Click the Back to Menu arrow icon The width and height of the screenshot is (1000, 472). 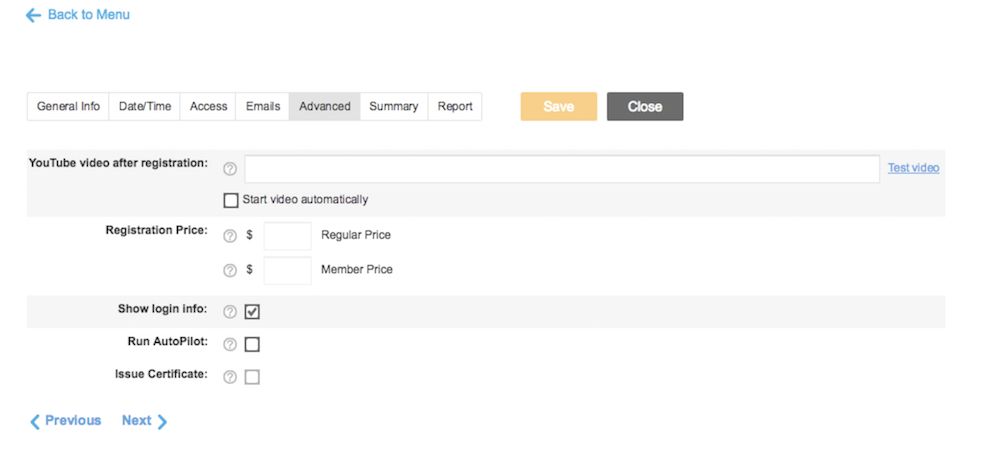tap(34, 16)
